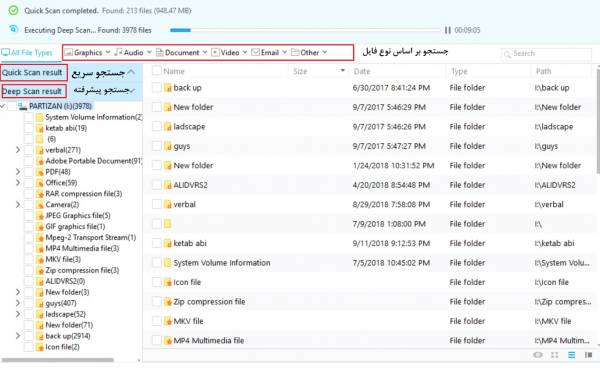600x372 pixels.
Task: Open the Email file type filter
Action: pos(269,52)
